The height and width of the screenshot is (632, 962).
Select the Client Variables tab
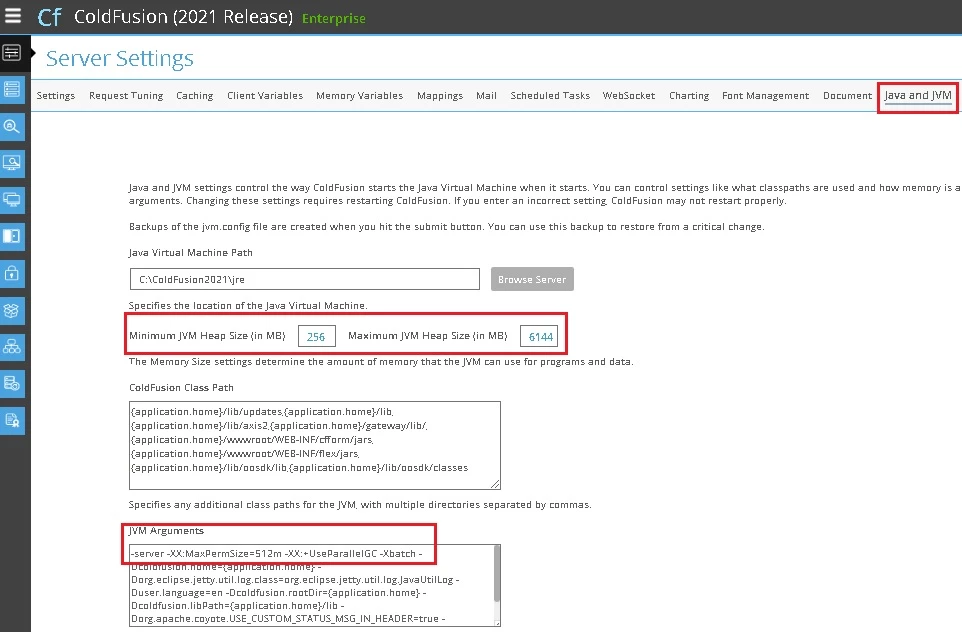(x=265, y=96)
